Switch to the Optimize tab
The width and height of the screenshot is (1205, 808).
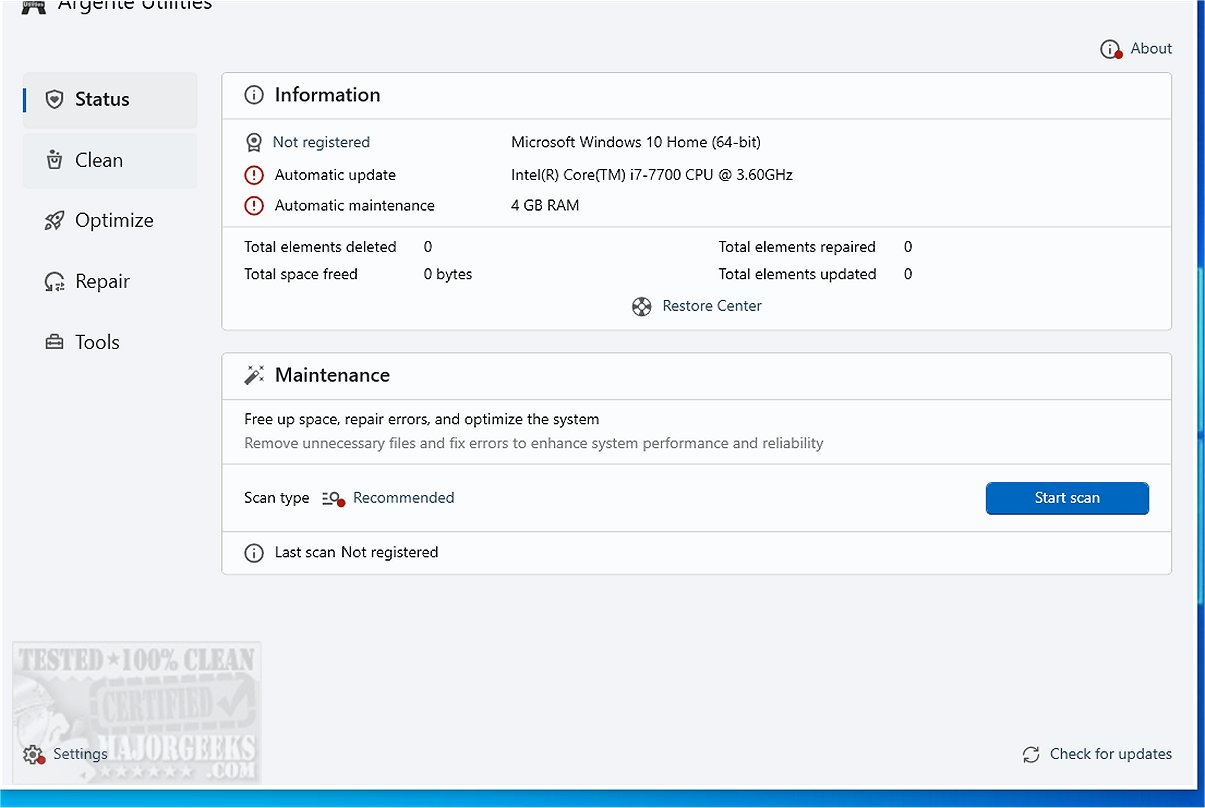click(110, 221)
